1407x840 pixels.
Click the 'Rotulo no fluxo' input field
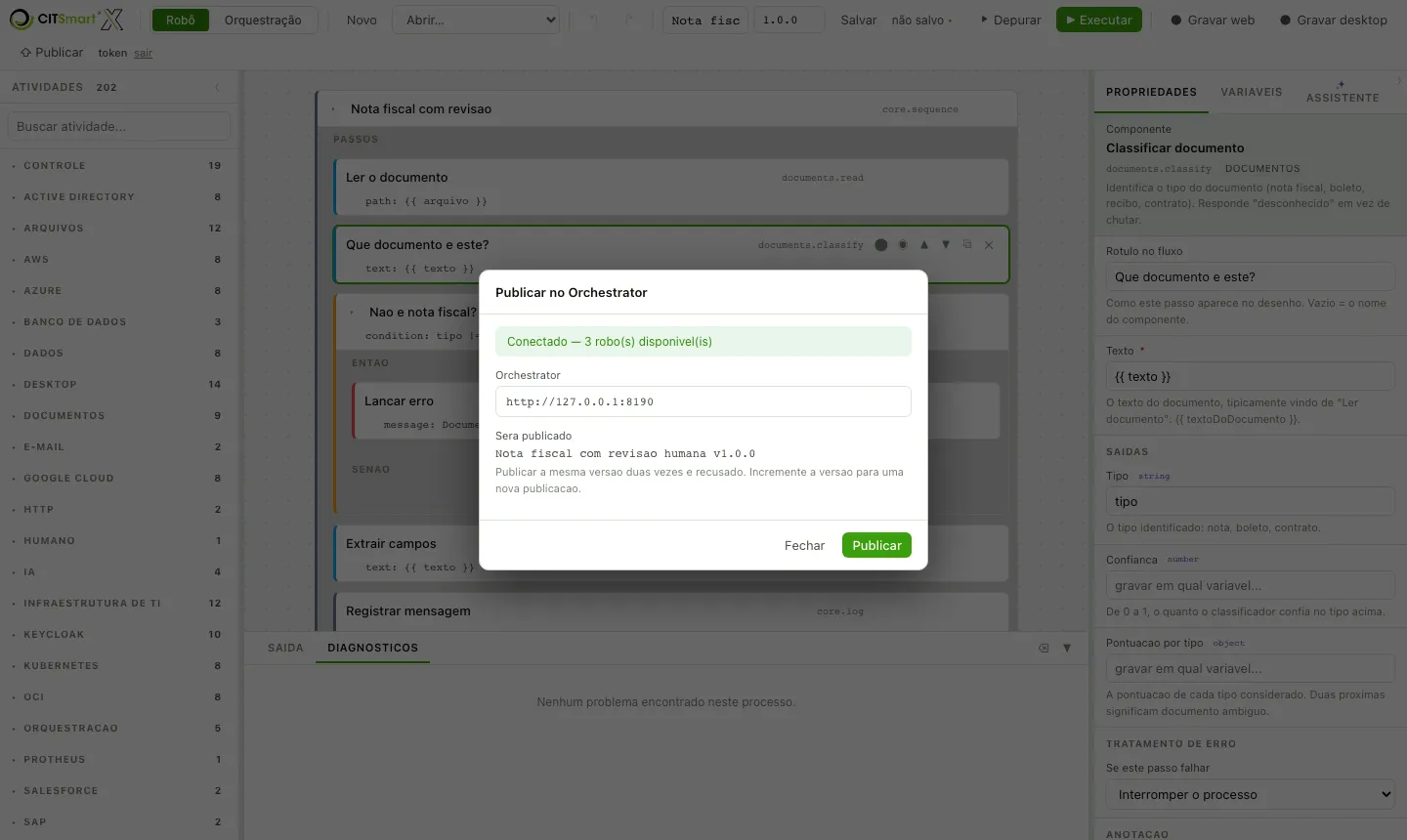pyautogui.click(x=1251, y=276)
